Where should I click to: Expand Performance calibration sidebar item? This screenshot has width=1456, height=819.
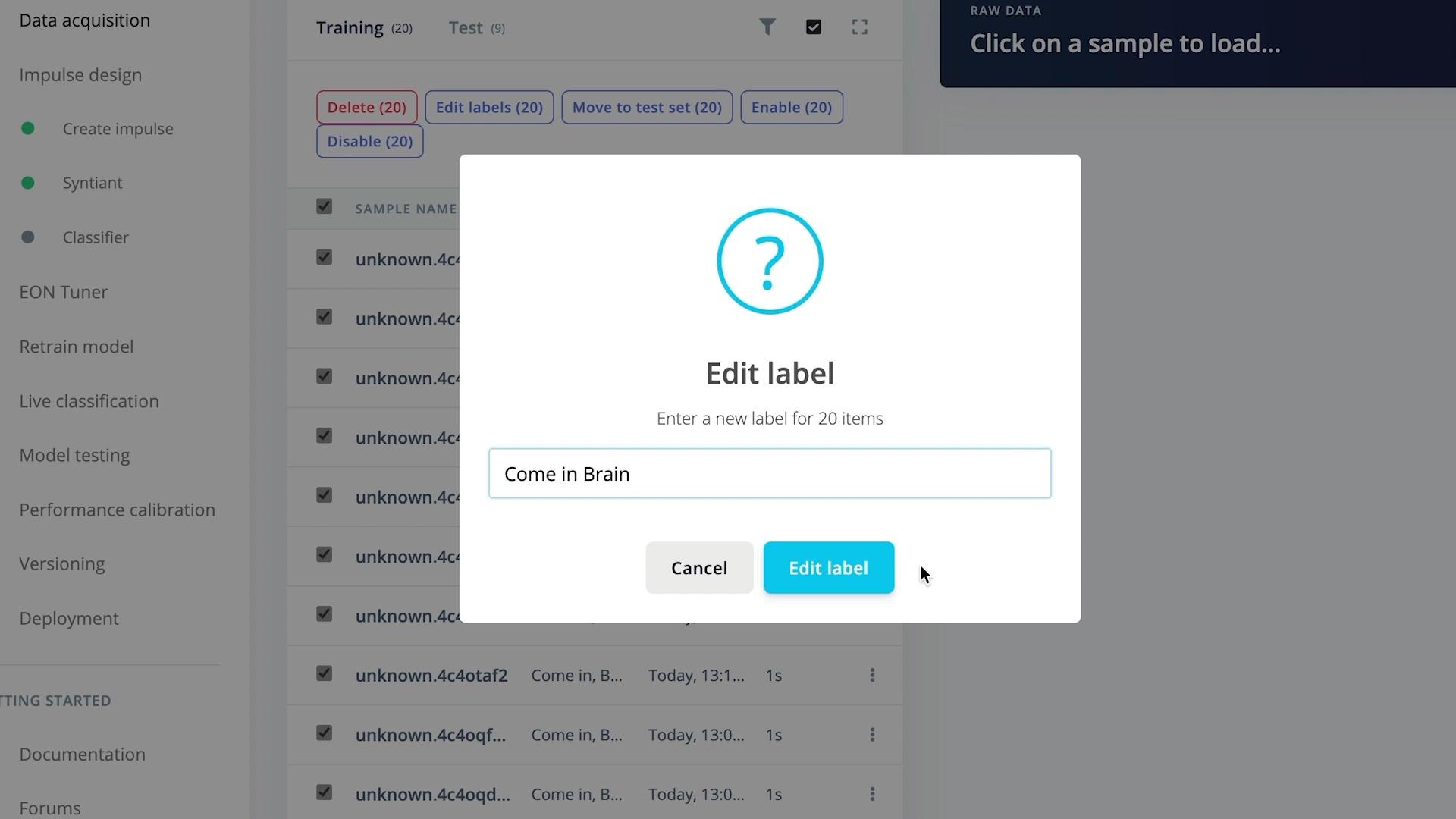116,509
